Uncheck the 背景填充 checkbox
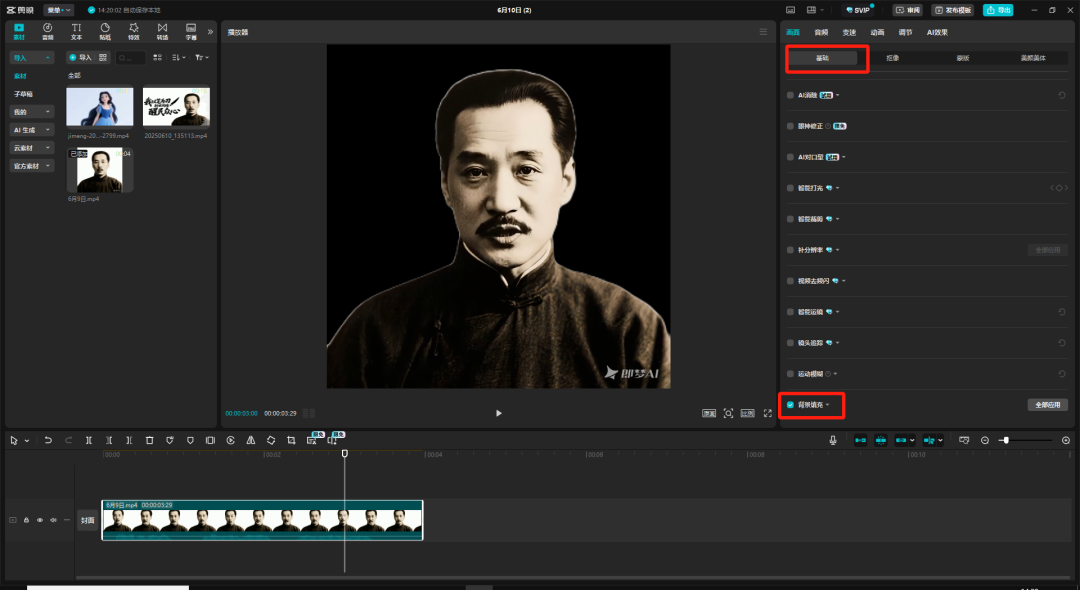Viewport: 1080px width, 590px height. point(790,405)
